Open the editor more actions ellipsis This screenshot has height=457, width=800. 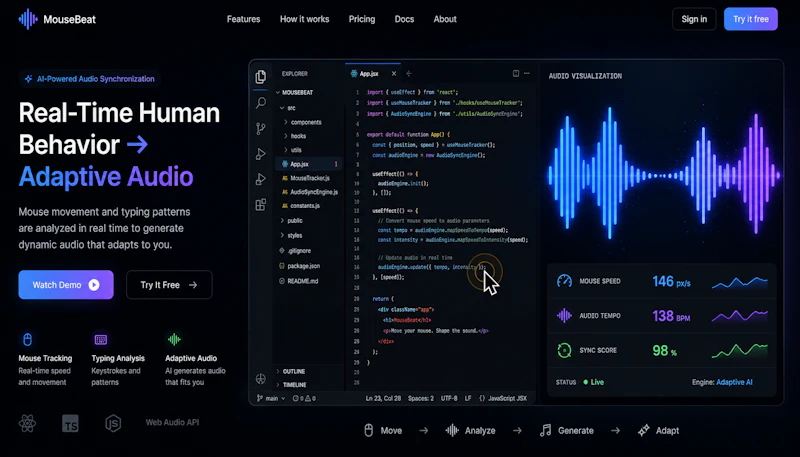tap(527, 73)
